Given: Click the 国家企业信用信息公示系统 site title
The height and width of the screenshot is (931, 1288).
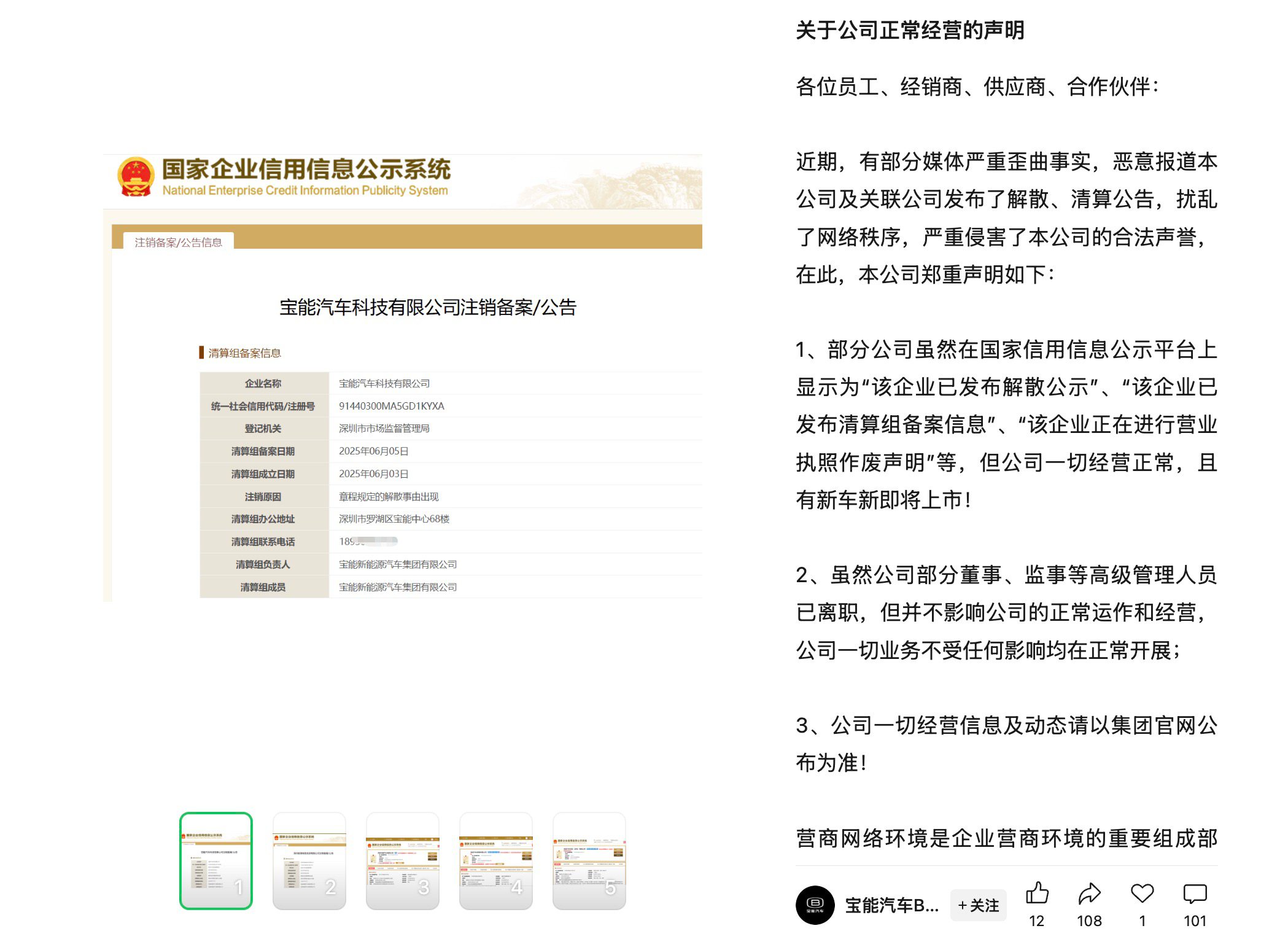Looking at the screenshot, I should pyautogui.click(x=306, y=169).
